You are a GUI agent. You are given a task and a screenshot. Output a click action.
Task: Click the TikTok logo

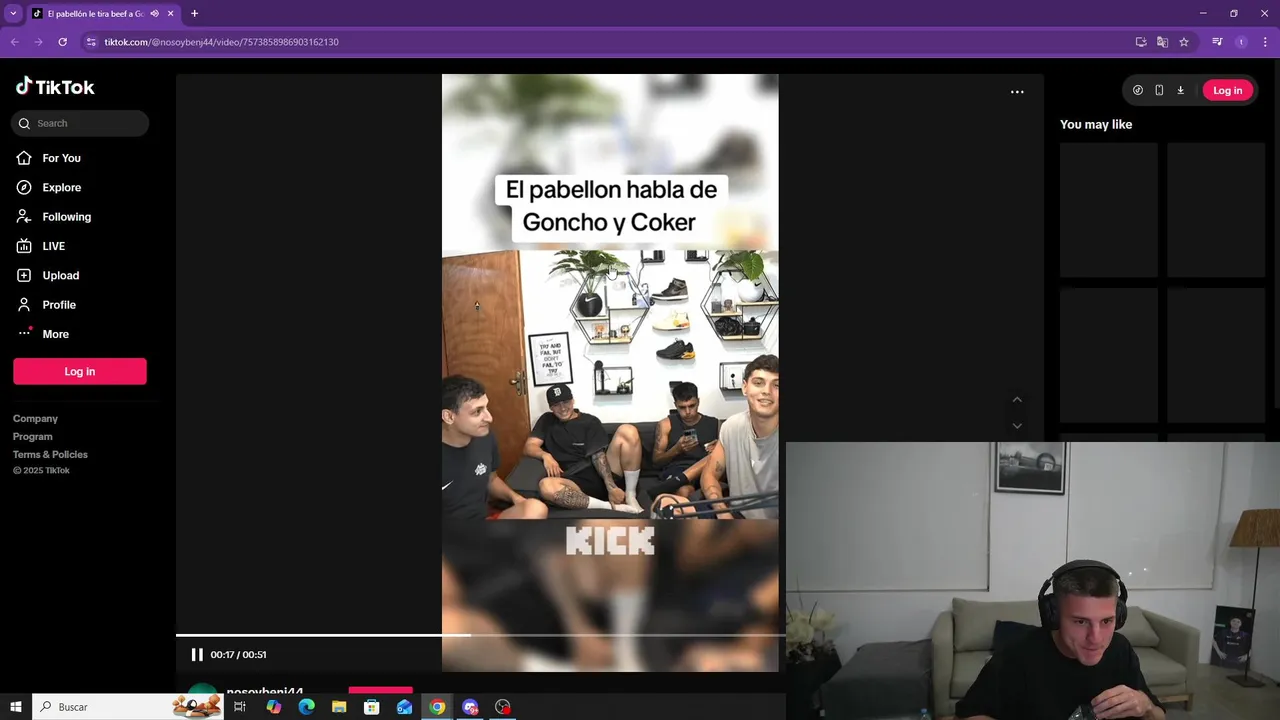[55, 87]
